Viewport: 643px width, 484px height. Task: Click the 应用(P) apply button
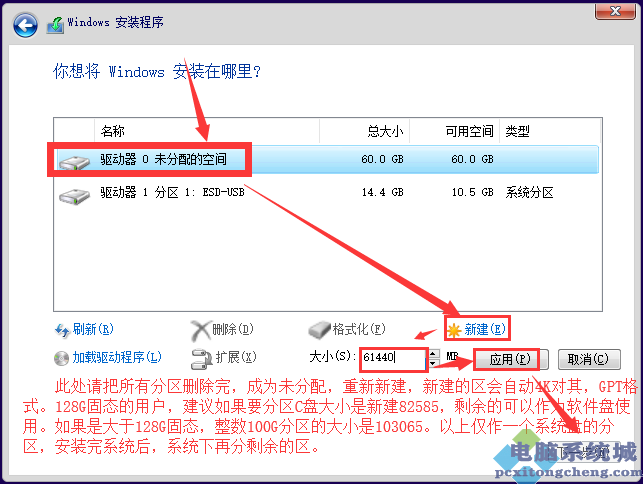tap(511, 360)
